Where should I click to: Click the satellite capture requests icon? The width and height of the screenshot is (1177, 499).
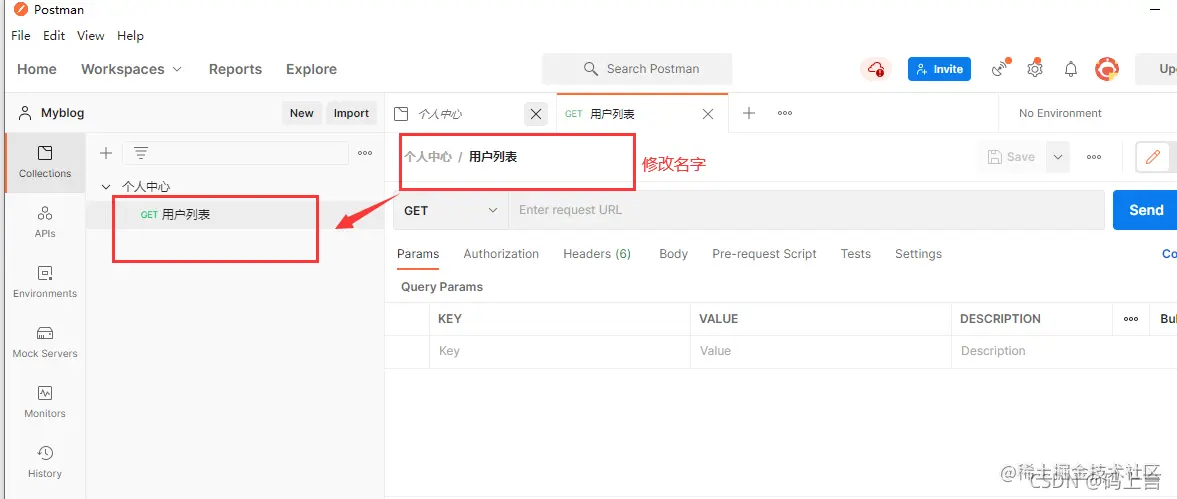[x=1001, y=68]
